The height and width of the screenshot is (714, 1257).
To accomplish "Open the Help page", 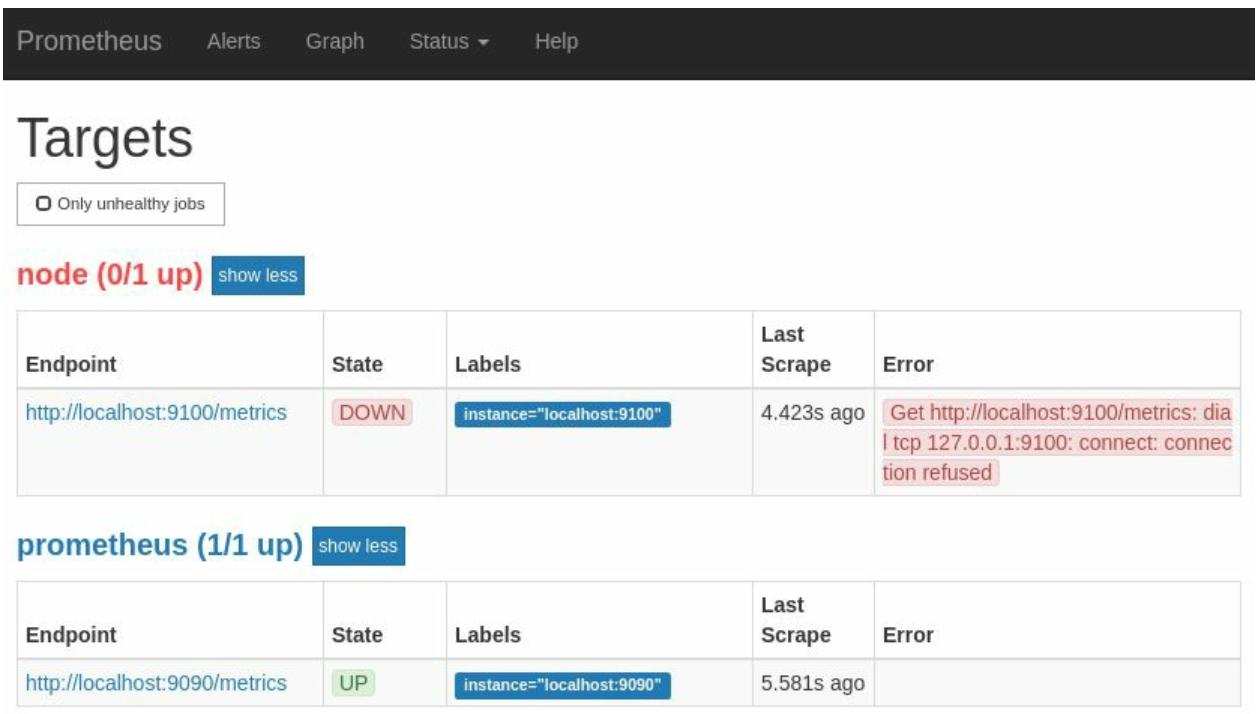I will 556,42.
